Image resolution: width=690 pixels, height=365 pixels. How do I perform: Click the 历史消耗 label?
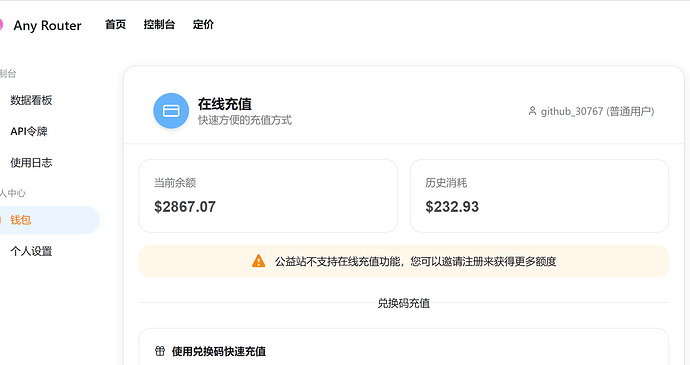(x=446, y=183)
